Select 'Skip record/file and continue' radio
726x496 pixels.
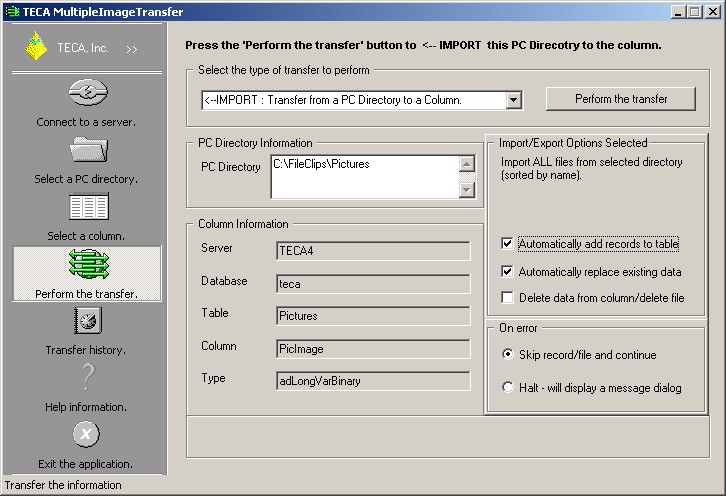pos(508,354)
